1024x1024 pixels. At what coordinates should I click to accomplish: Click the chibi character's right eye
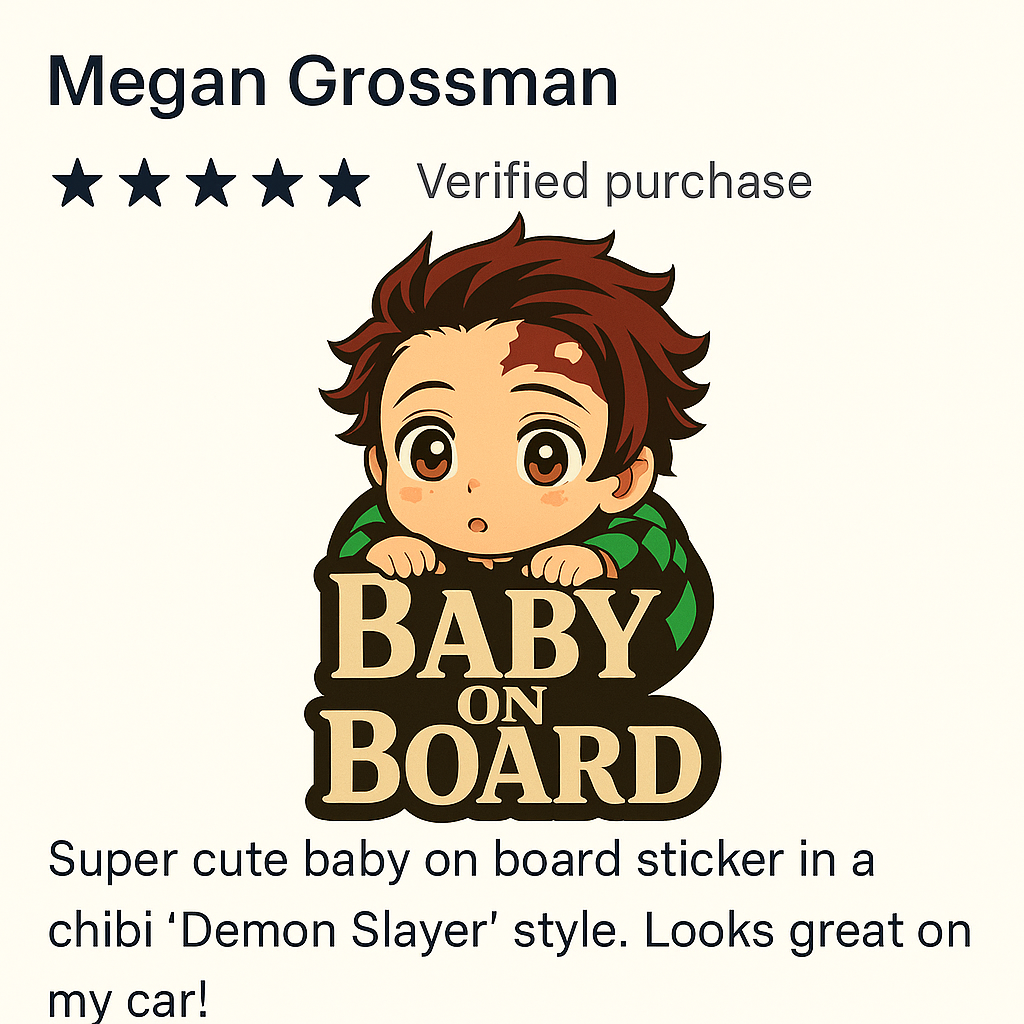point(549,456)
